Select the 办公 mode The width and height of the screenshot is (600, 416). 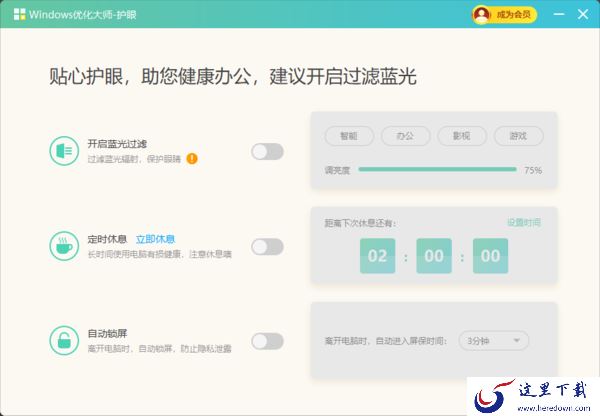(x=406, y=136)
